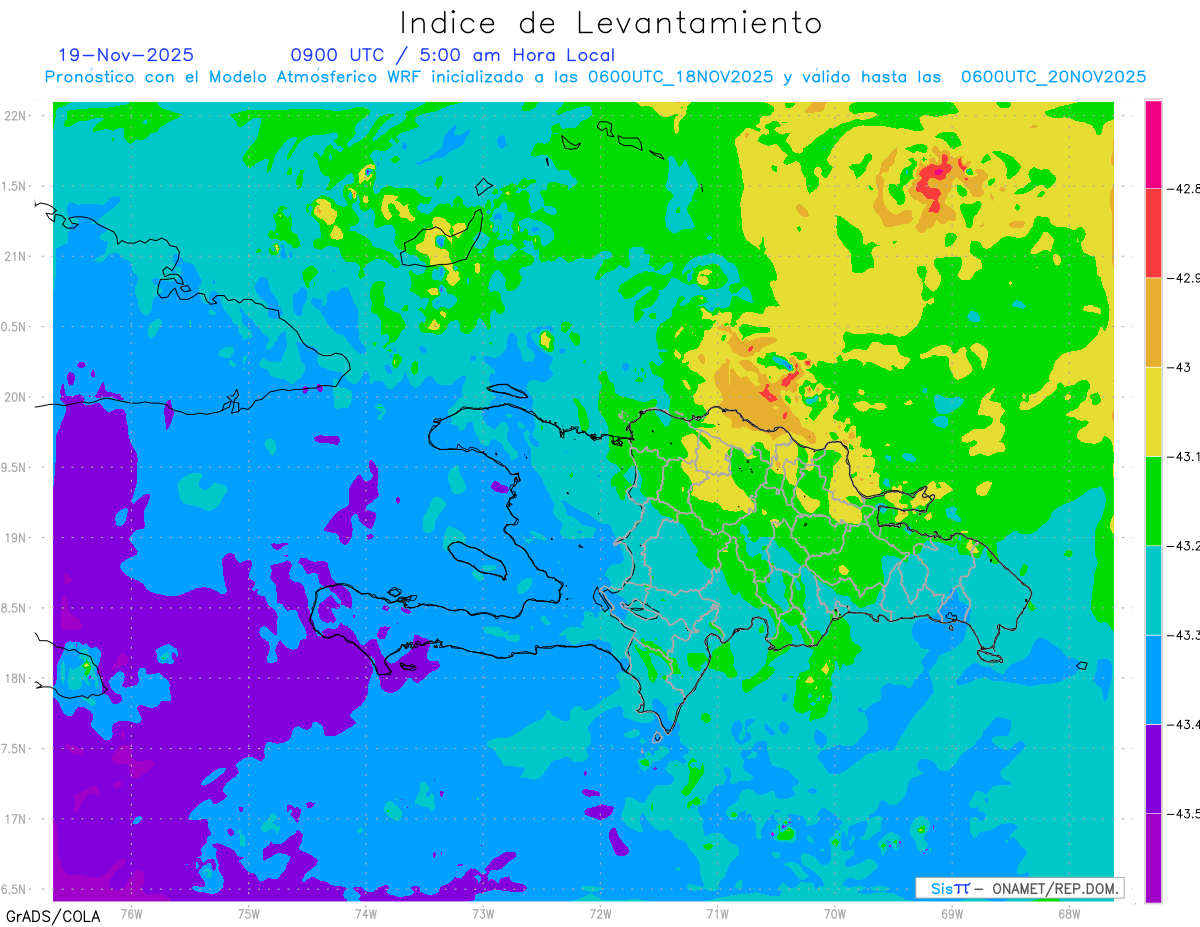1200x927 pixels.
Task: Click the legend value '-43.3'
Action: [1184, 635]
